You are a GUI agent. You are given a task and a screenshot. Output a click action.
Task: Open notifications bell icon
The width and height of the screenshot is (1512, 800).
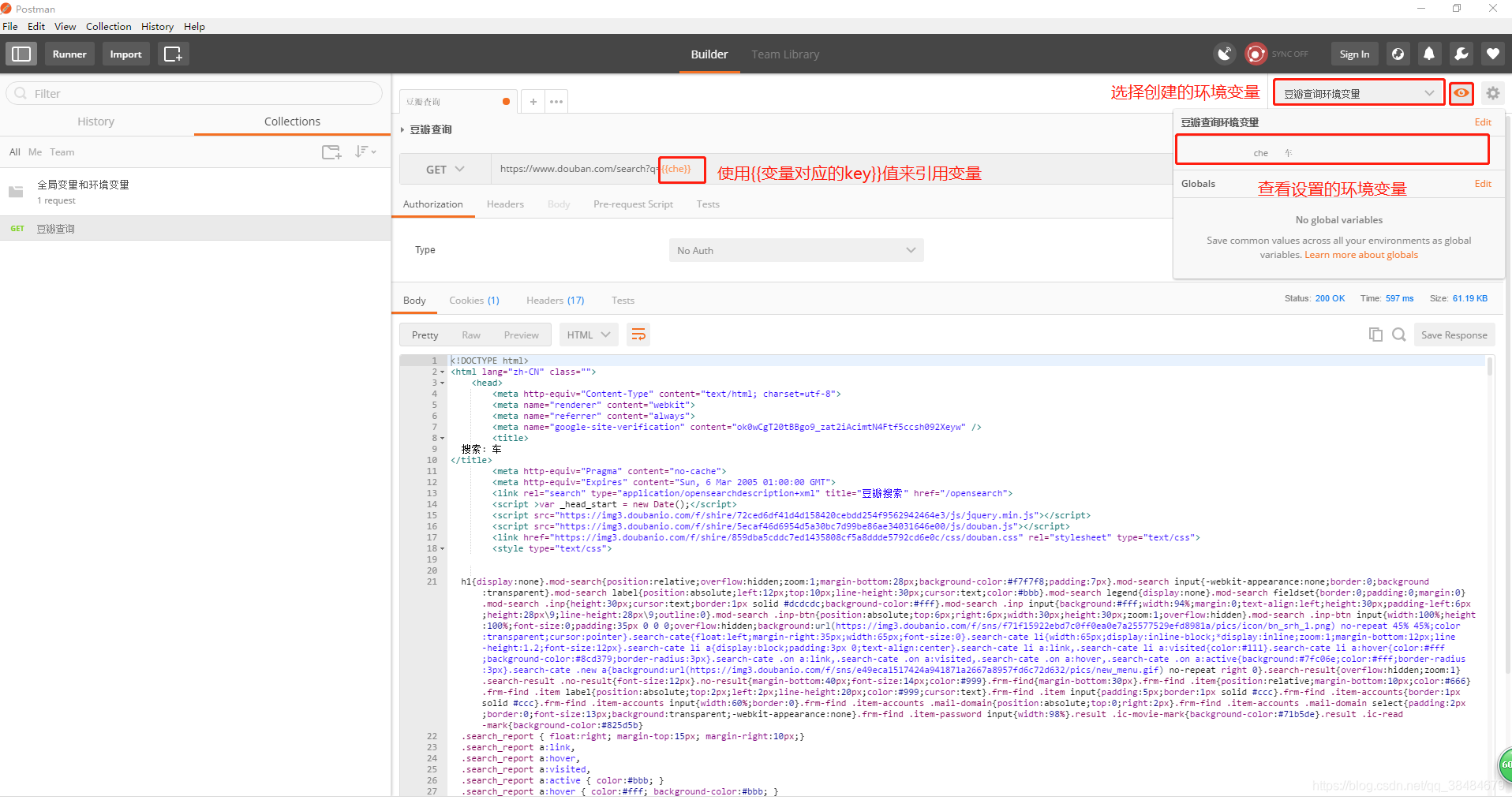[1429, 54]
